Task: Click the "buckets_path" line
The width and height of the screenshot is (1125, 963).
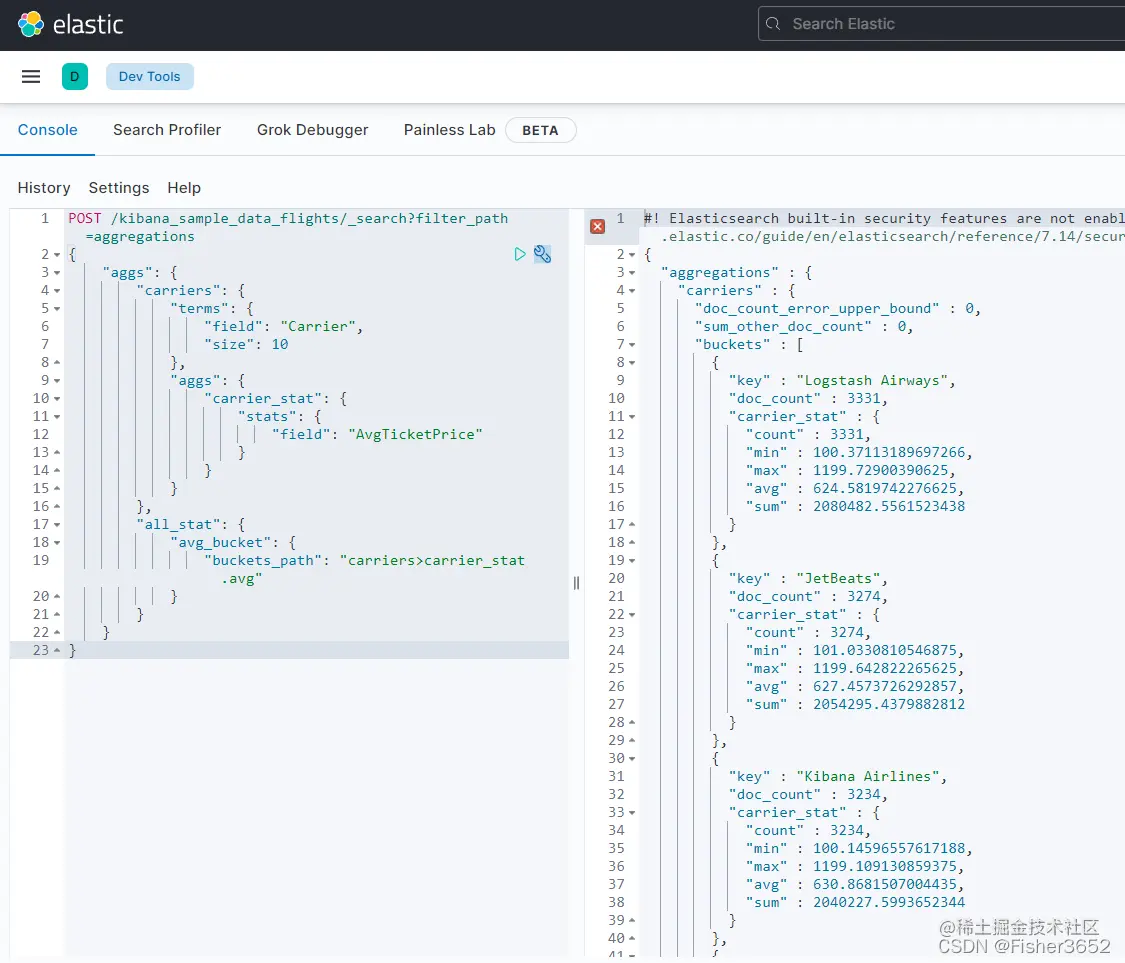Action: pos(364,569)
